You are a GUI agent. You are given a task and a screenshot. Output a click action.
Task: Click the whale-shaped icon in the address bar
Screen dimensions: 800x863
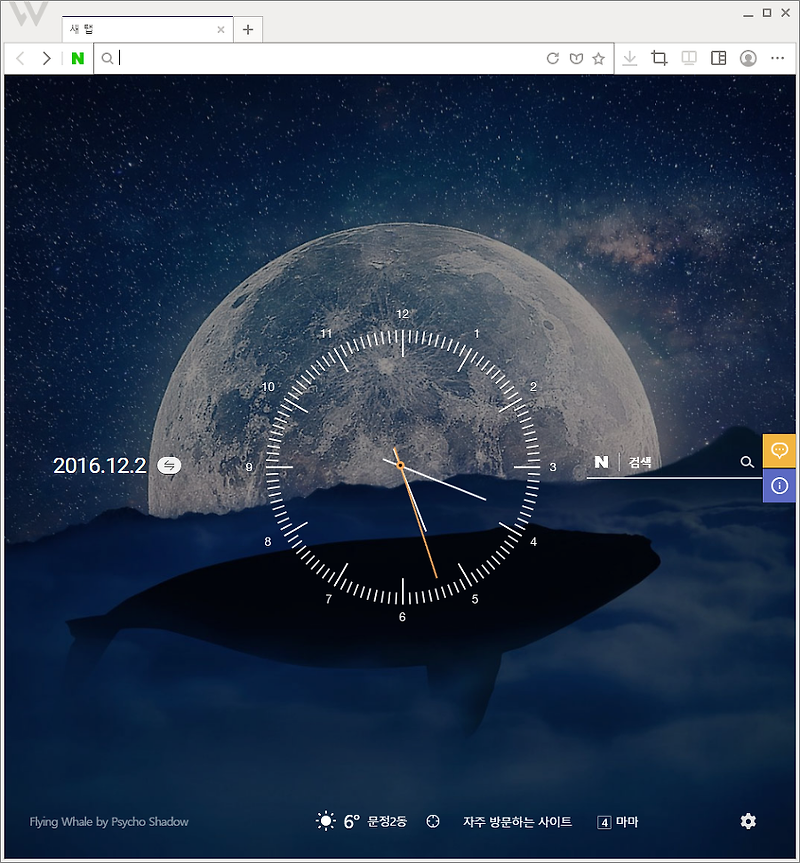tap(576, 58)
